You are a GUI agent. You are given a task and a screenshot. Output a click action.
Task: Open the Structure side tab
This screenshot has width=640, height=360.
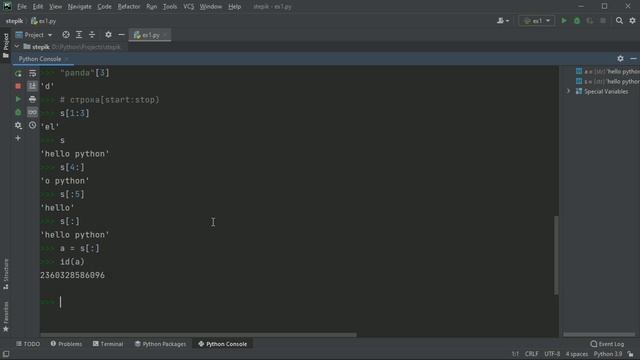tap(6, 274)
